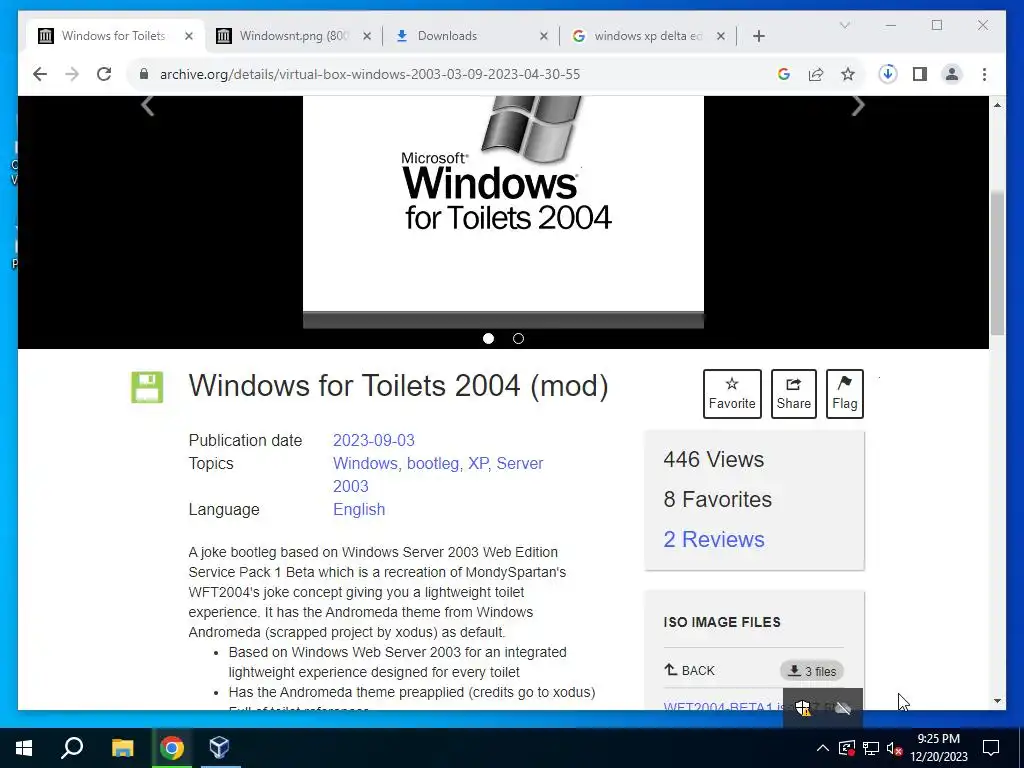Switch to the Windows for Toilets tab
This screenshot has width=1024, height=768.
(113, 36)
